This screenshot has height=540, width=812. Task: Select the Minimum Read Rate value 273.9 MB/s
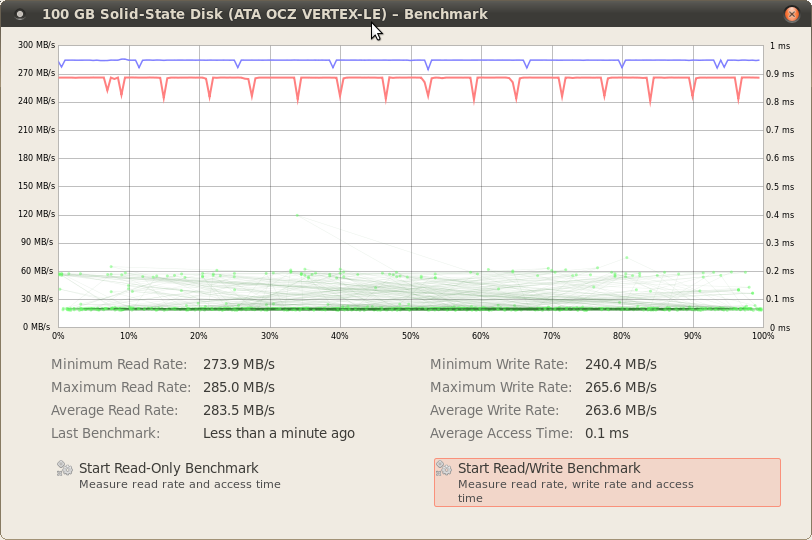tap(239, 364)
